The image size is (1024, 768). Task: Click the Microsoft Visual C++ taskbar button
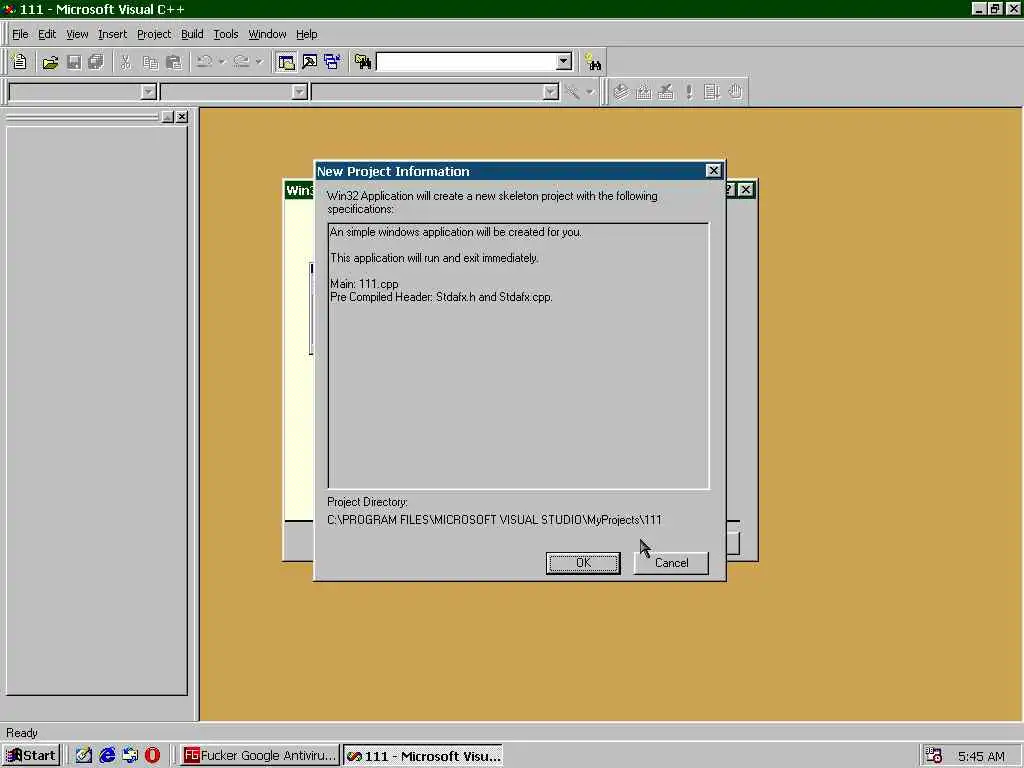(423, 756)
